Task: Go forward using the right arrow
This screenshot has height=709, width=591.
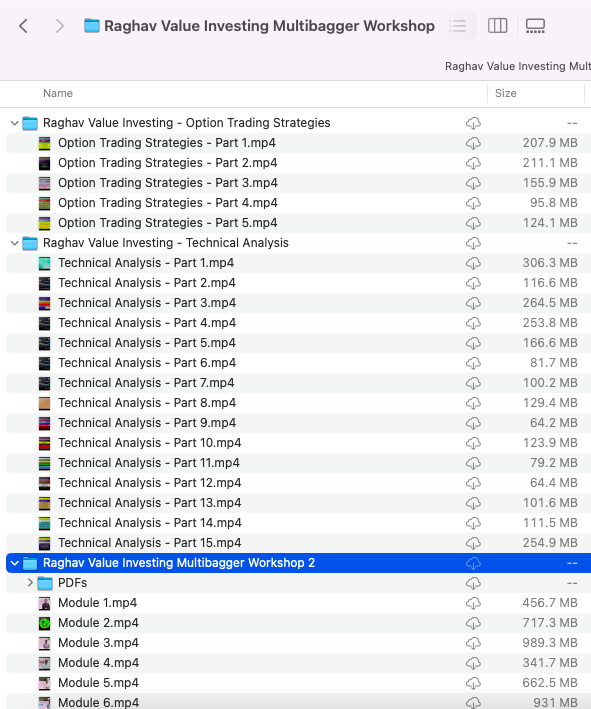Action: tap(59, 26)
